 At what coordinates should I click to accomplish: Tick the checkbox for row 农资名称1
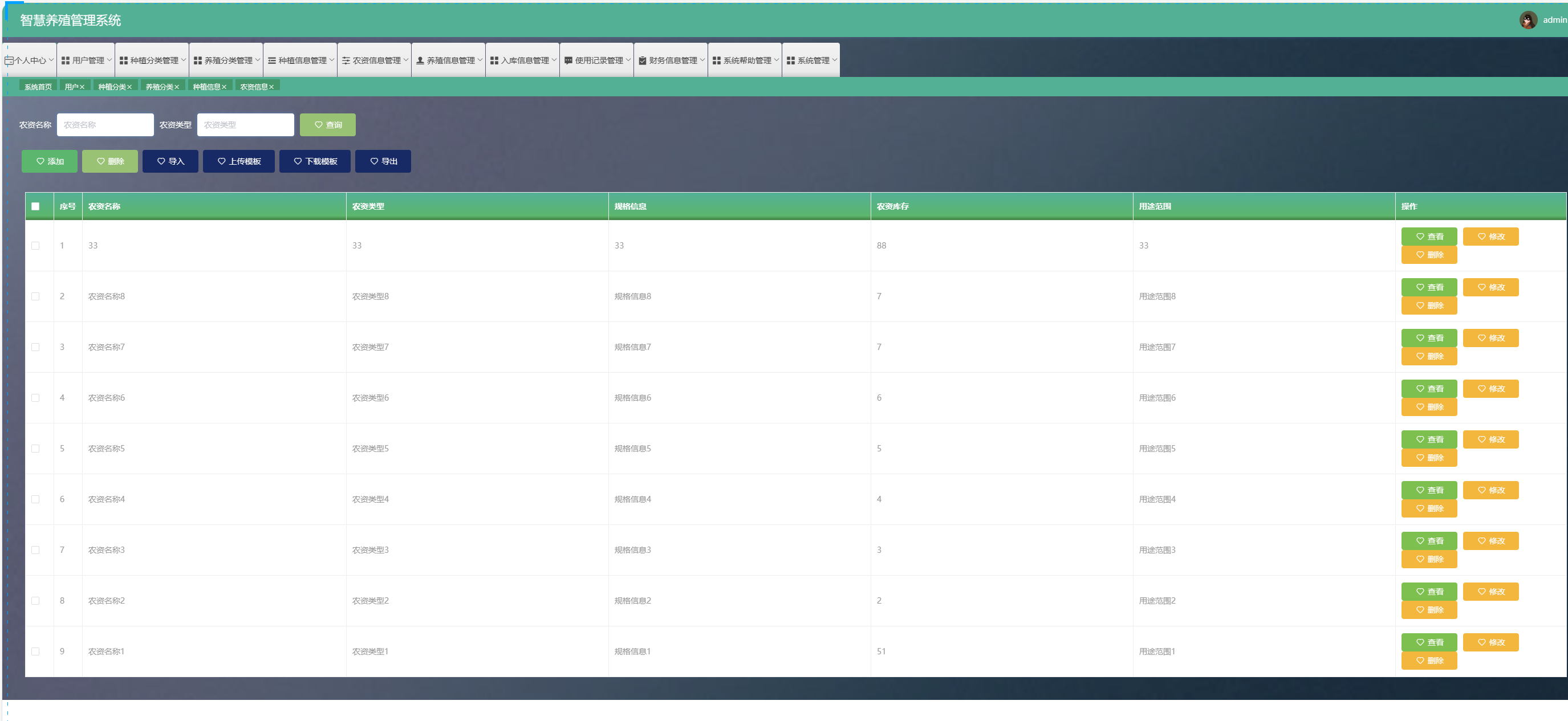click(x=35, y=651)
